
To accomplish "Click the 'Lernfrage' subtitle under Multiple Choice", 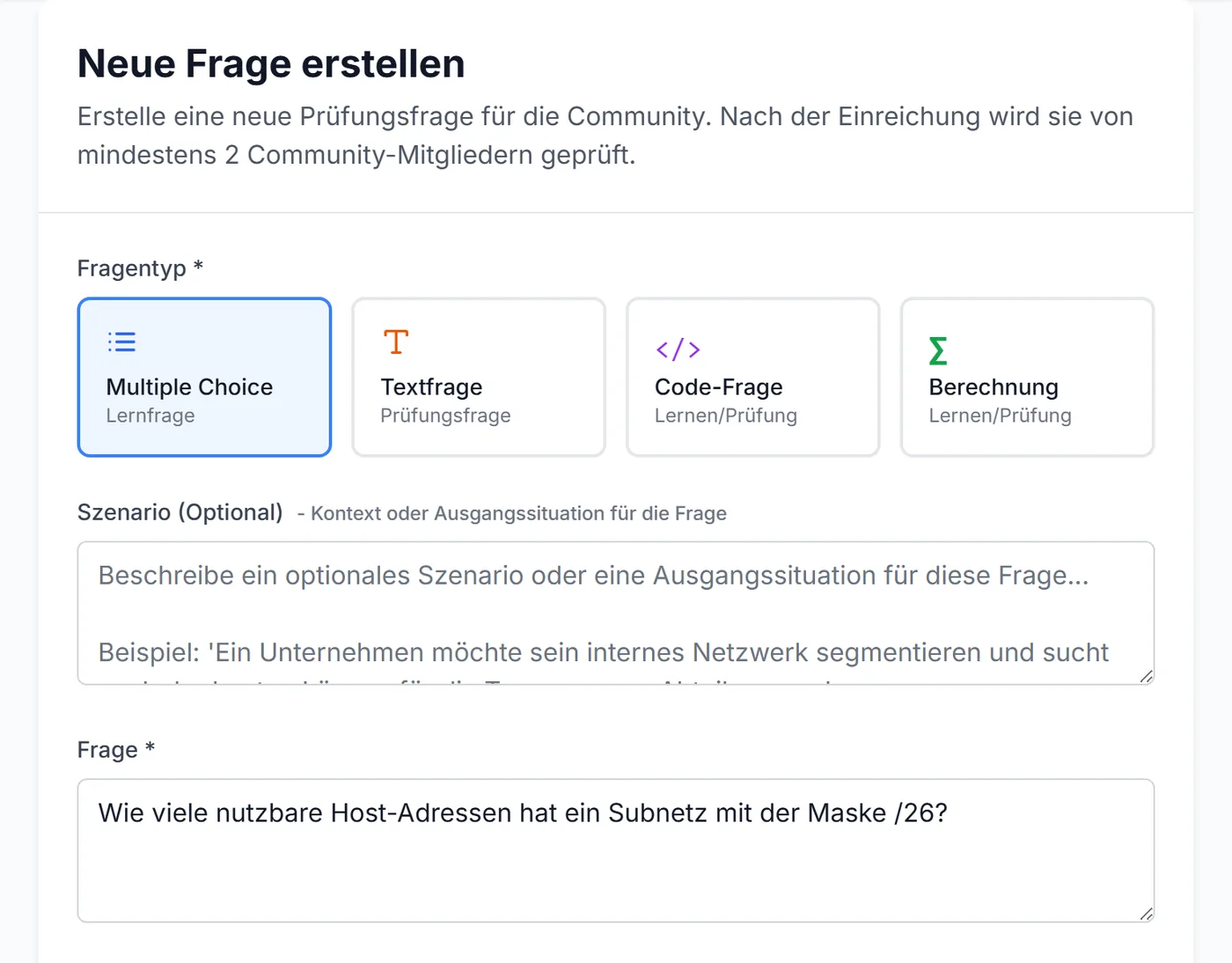I will [150, 415].
